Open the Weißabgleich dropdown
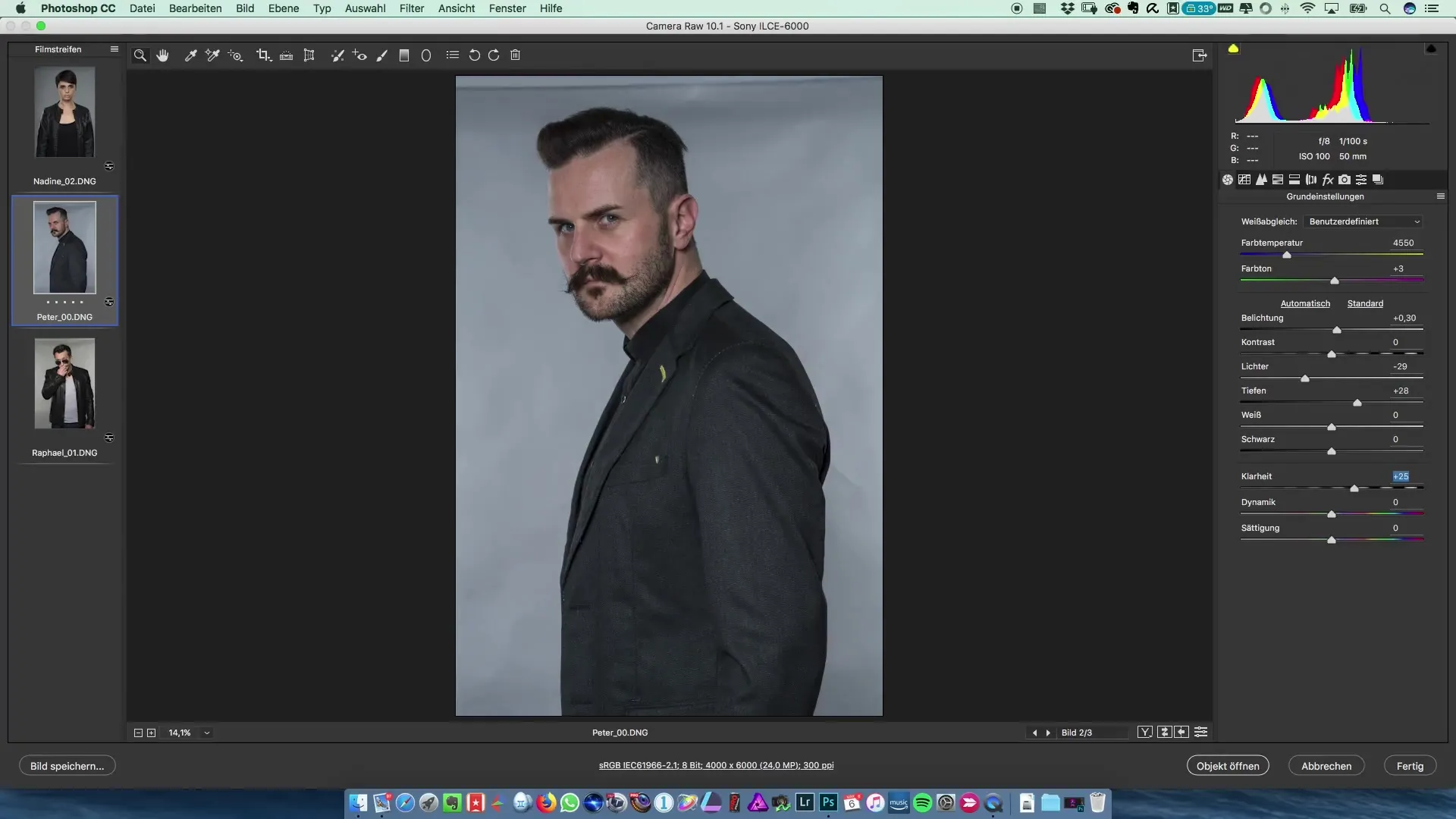Image resolution: width=1456 pixels, height=819 pixels. click(1363, 221)
